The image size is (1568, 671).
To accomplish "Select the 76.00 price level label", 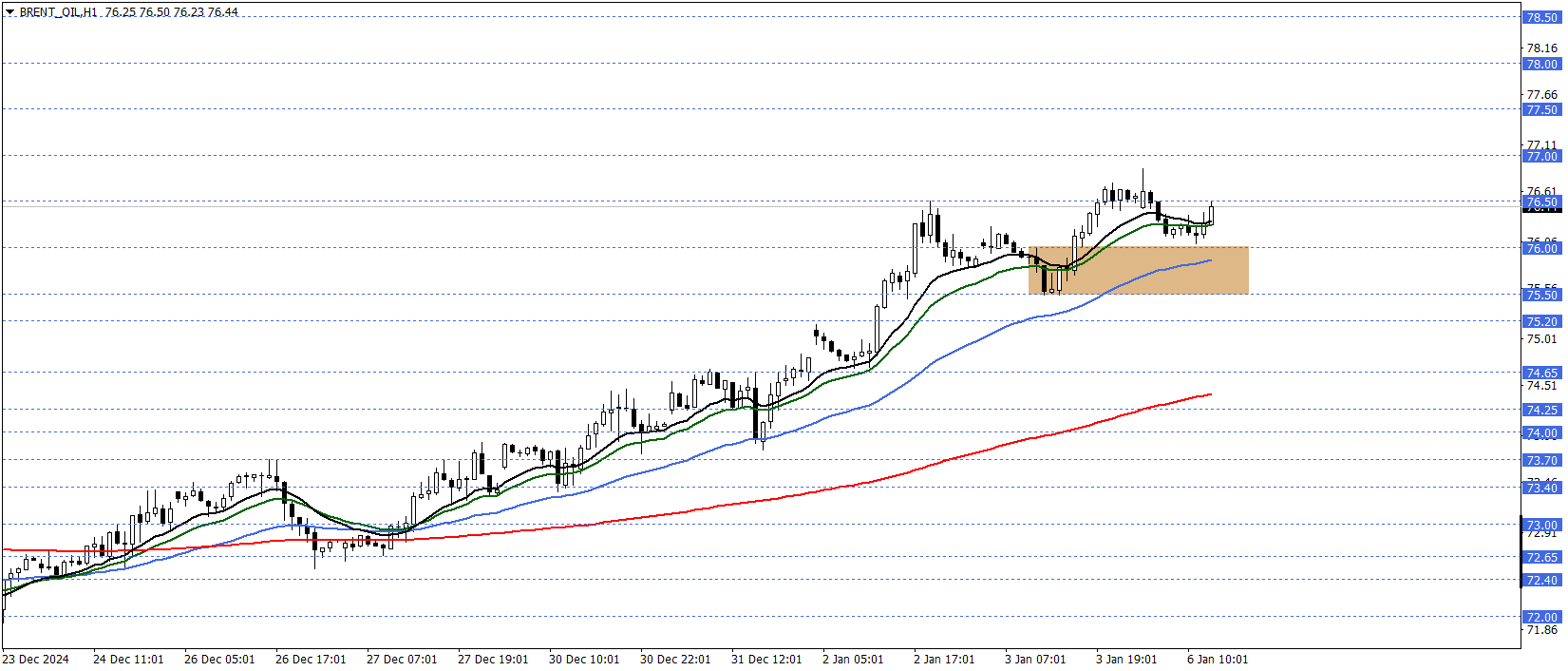I will point(1541,248).
